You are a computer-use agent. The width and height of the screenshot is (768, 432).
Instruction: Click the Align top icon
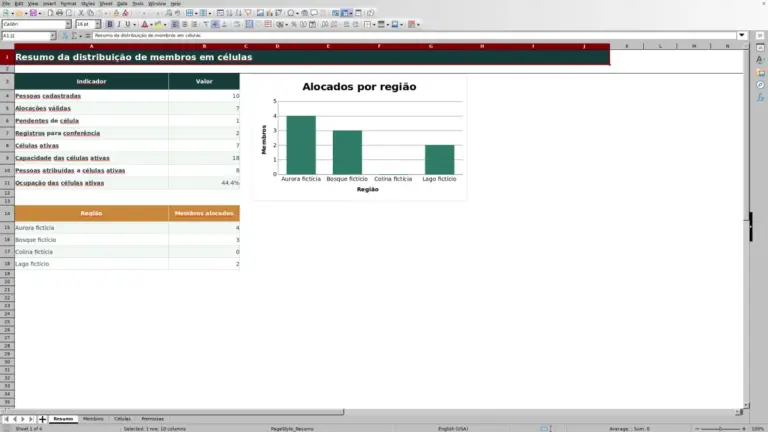coord(206,24)
